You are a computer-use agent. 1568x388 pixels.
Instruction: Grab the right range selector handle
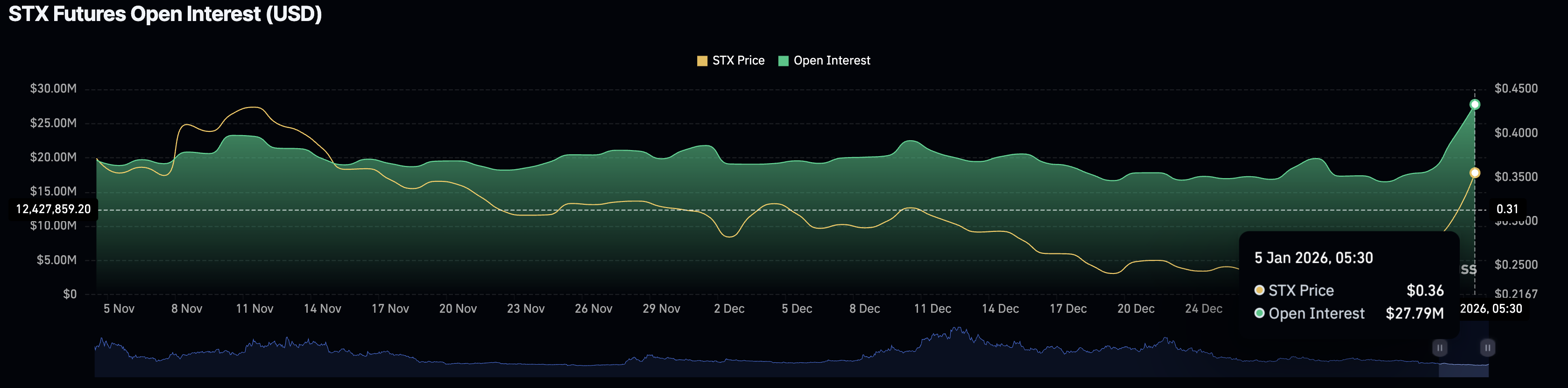click(1487, 348)
